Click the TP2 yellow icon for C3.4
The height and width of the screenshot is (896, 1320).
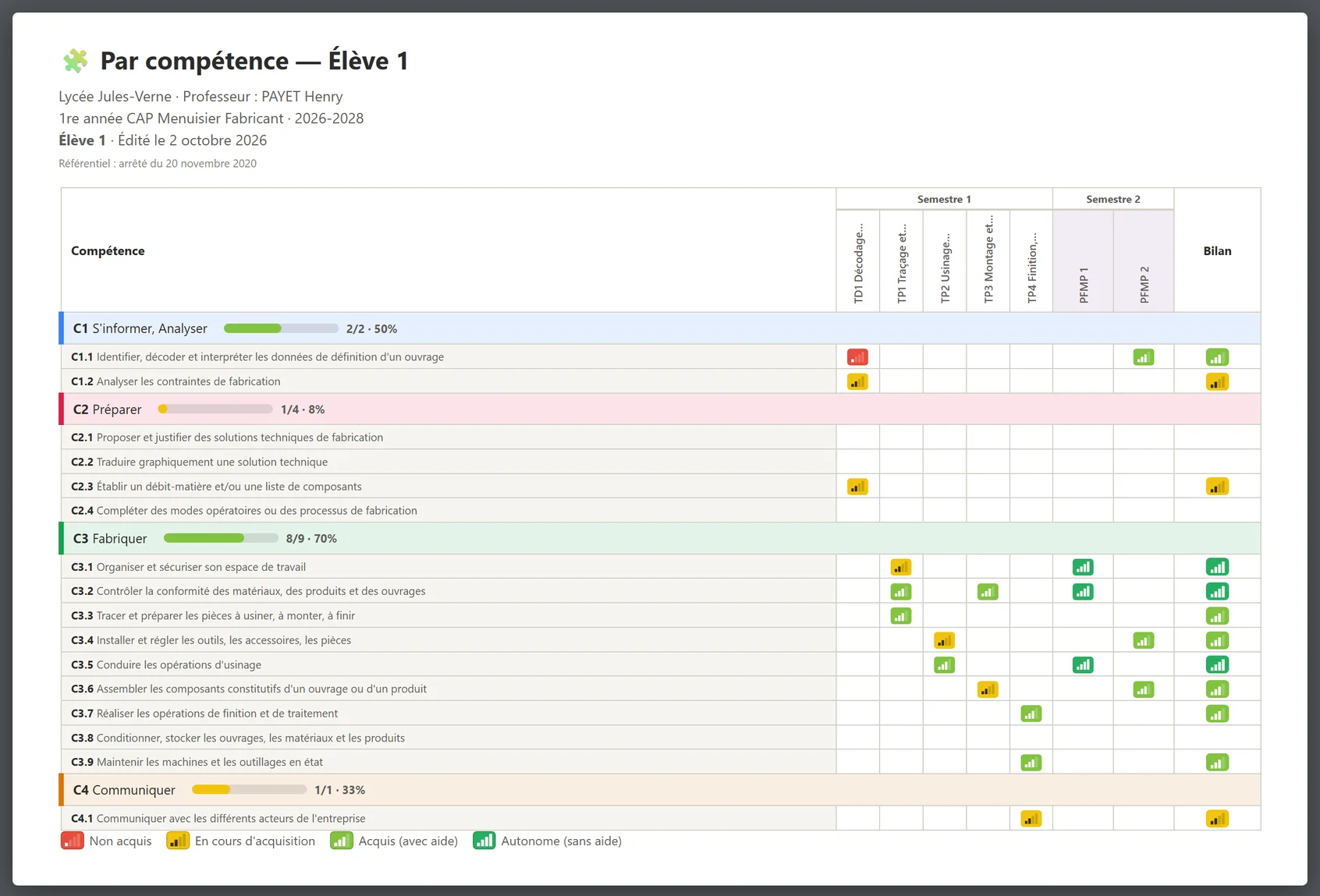944,641
